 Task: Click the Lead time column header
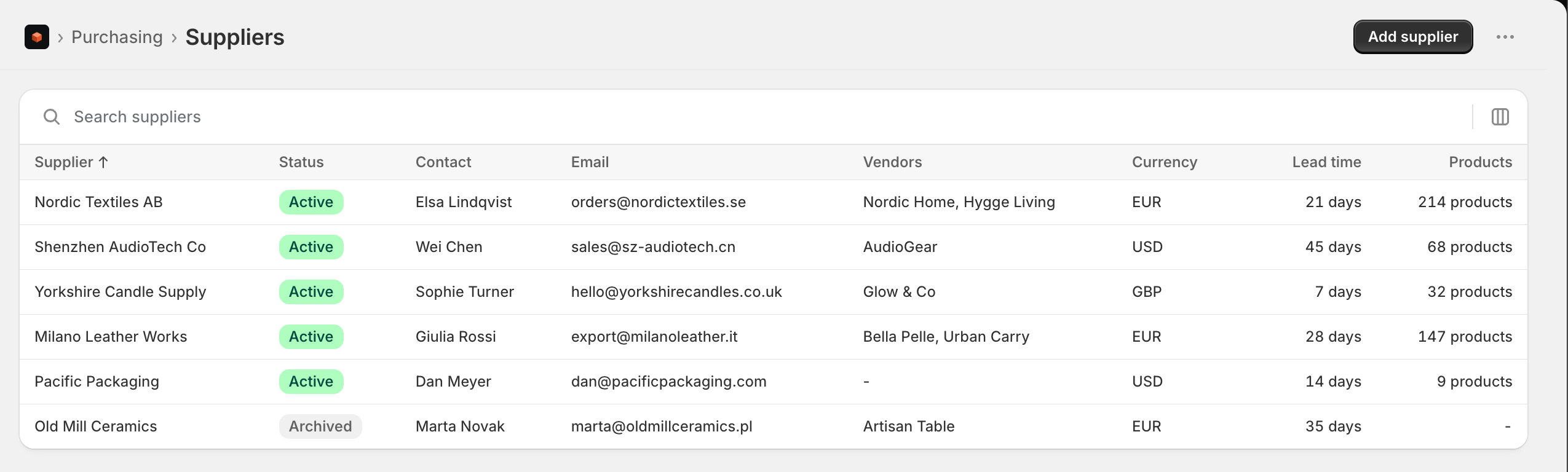pyautogui.click(x=1326, y=162)
